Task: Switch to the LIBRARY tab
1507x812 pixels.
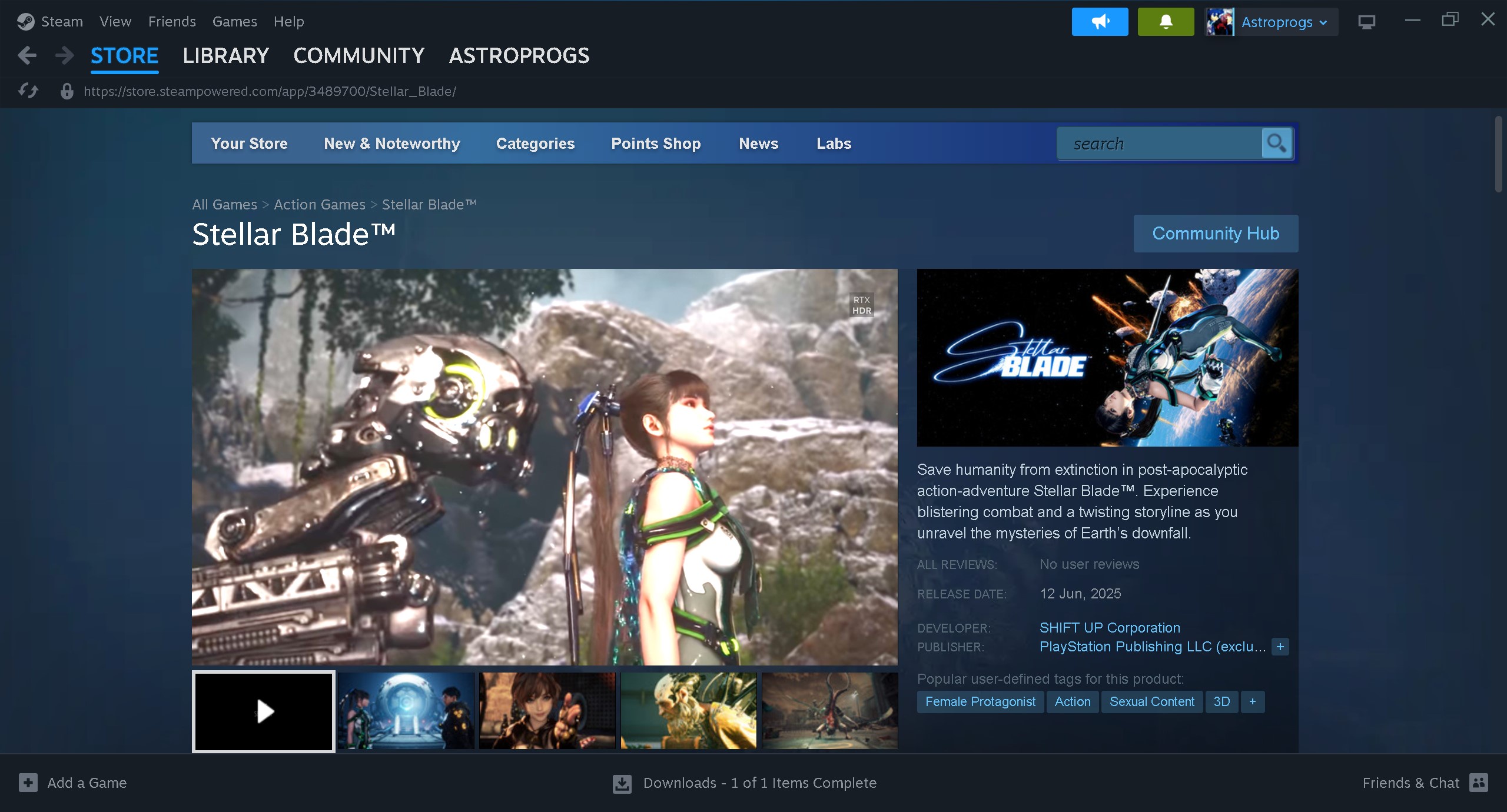Action: [225, 56]
